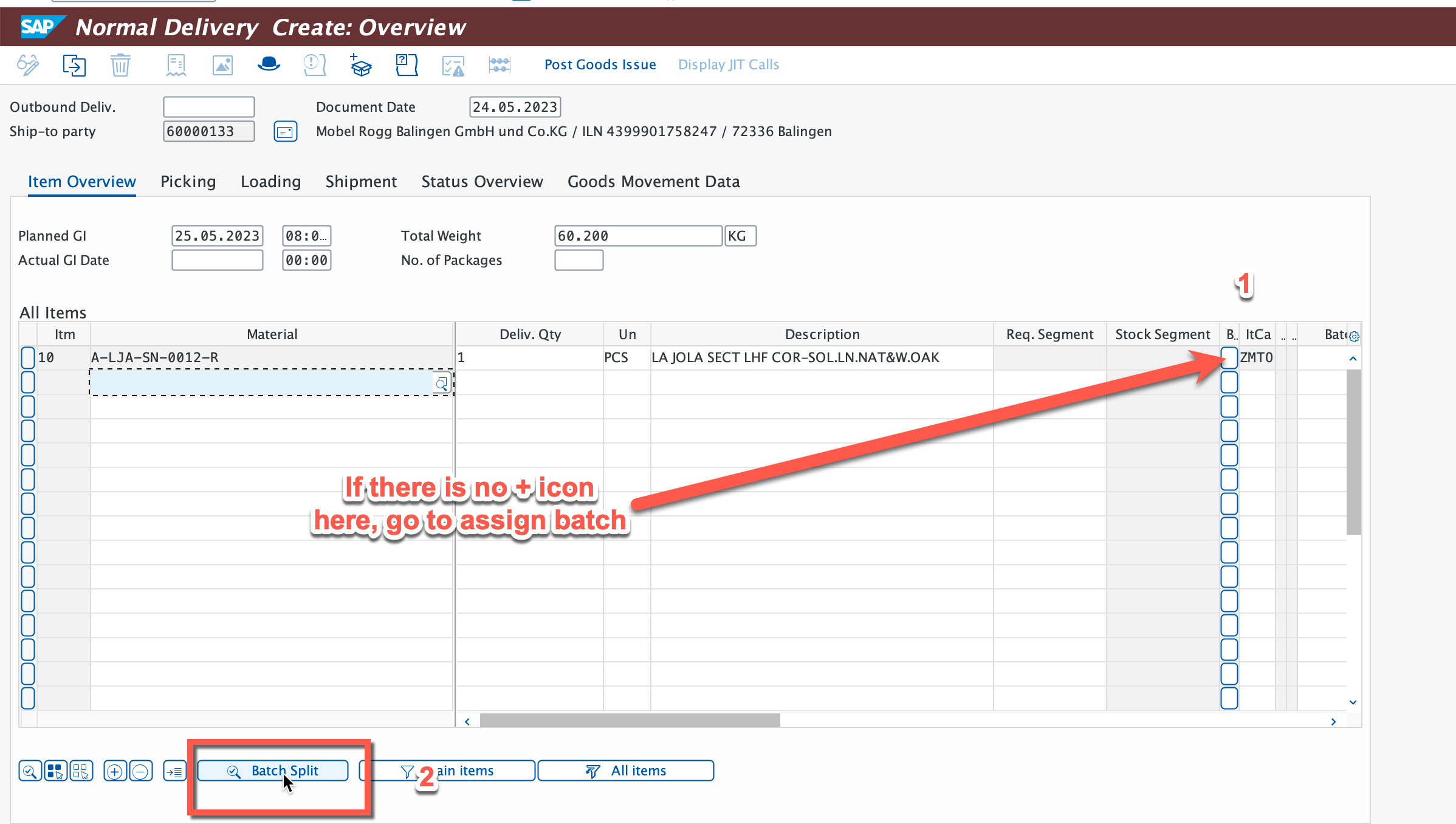Viewport: 1456px width, 824px height.
Task: Open the Goods Movement Data tab
Action: point(653,182)
